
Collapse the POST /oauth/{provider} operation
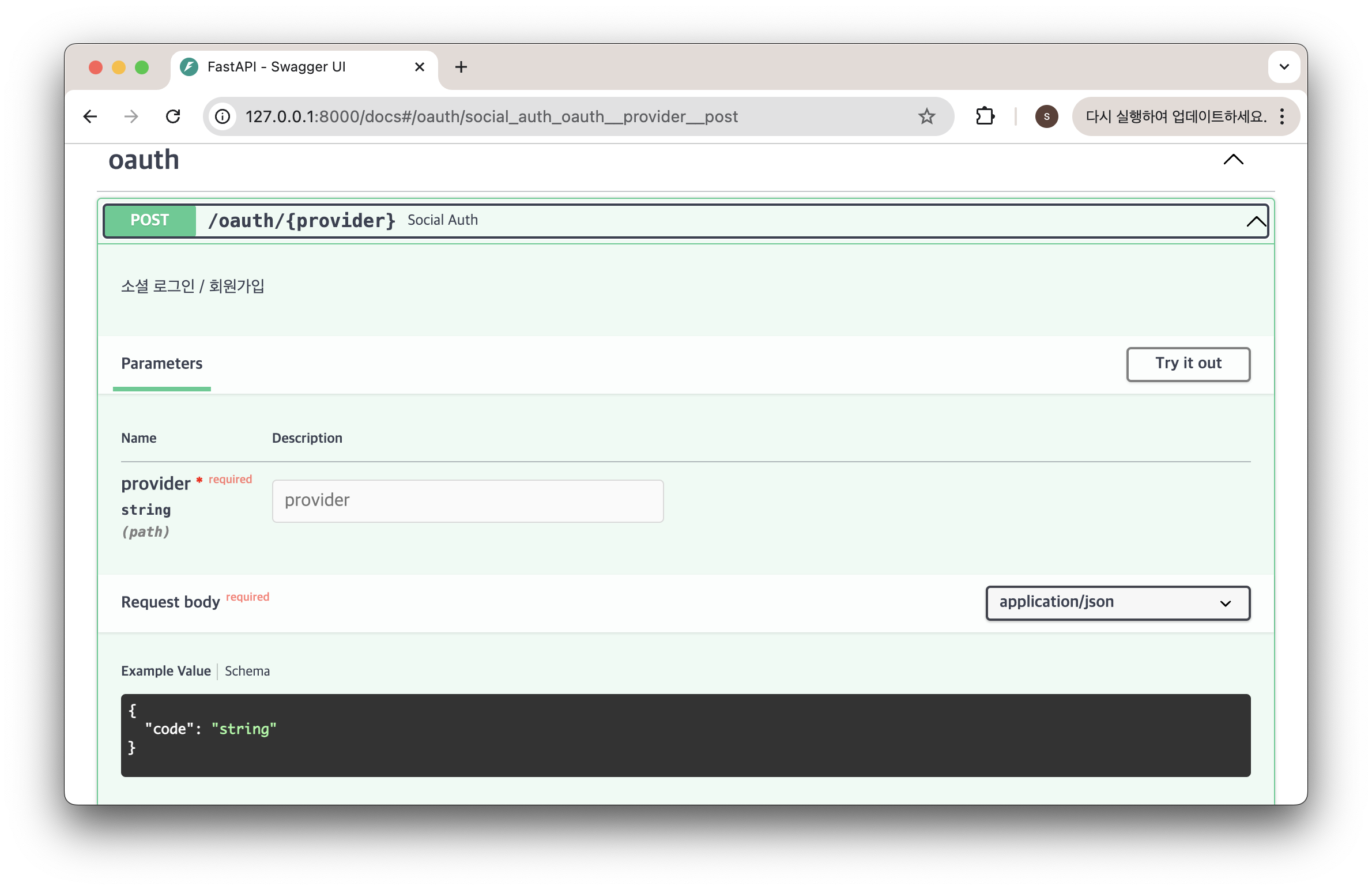[1256, 221]
